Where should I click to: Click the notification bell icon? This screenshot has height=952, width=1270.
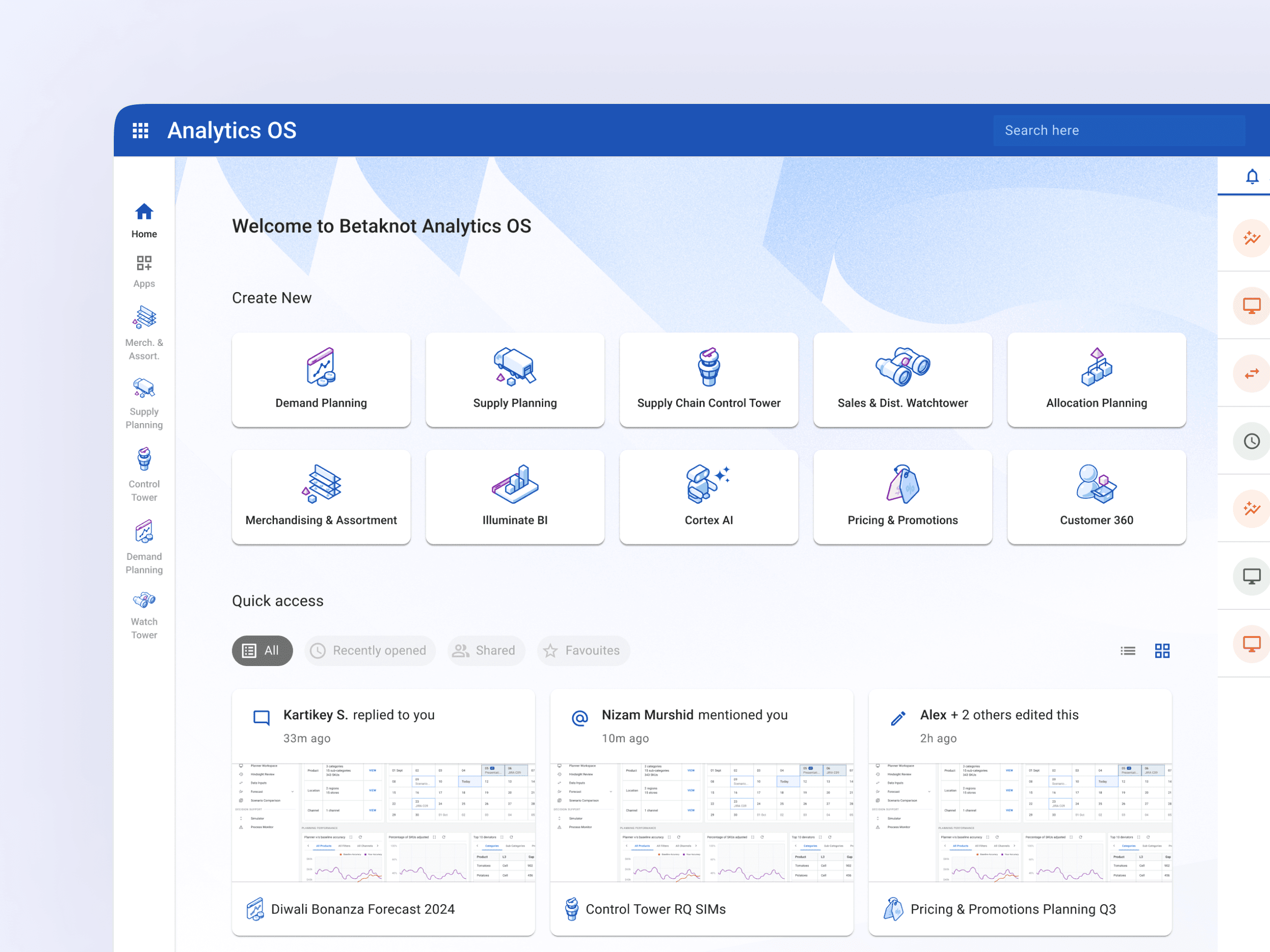[1252, 176]
